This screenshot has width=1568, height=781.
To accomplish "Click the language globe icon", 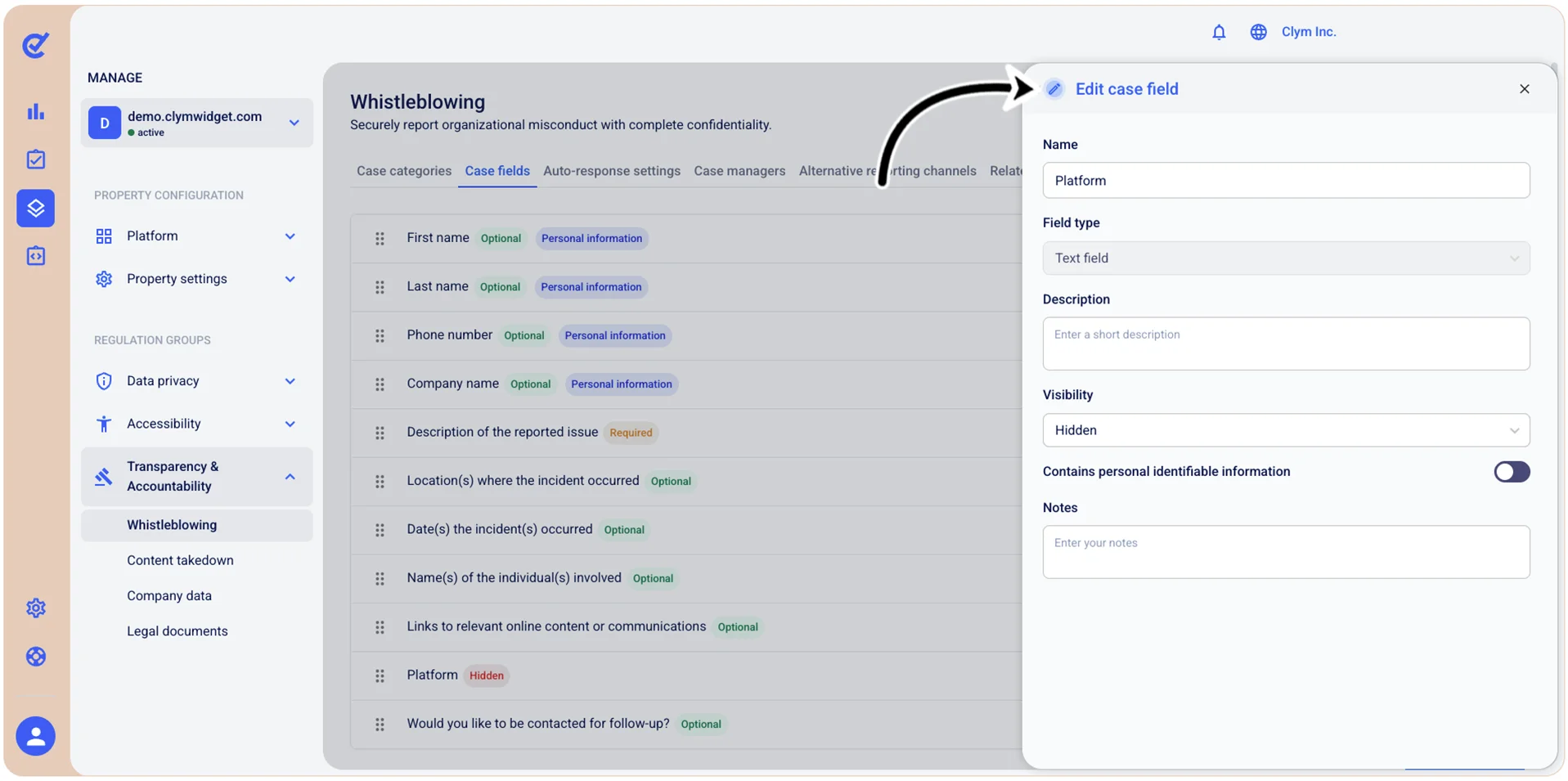I will tap(1258, 32).
